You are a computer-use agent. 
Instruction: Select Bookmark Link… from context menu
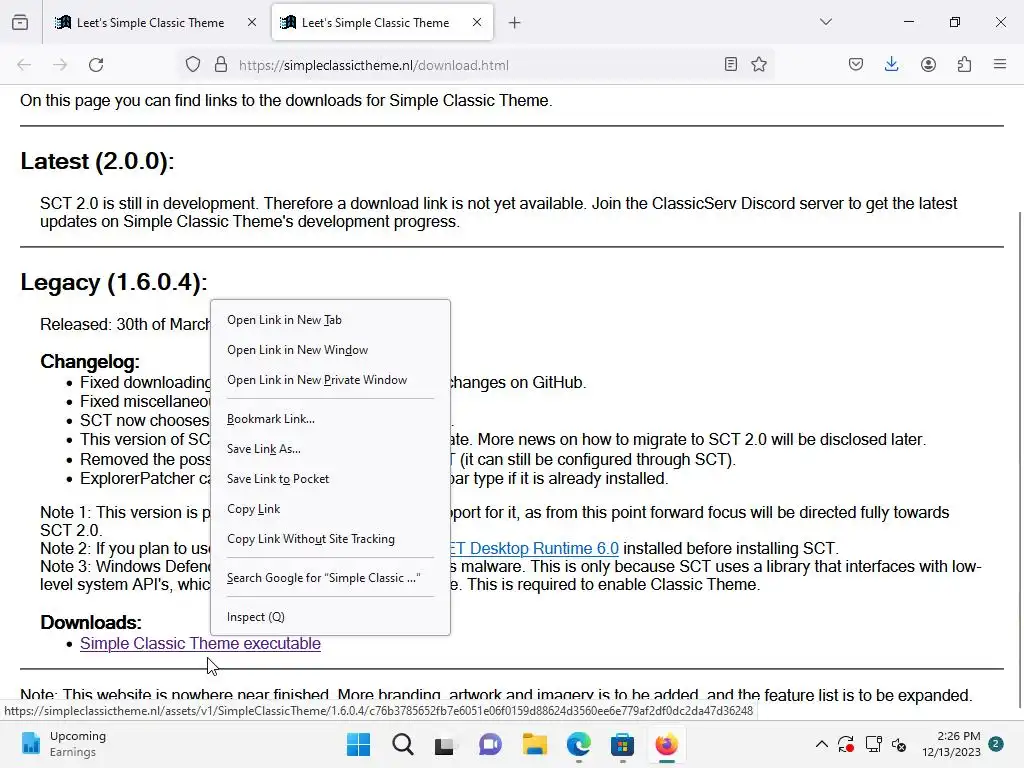[x=330, y=419]
